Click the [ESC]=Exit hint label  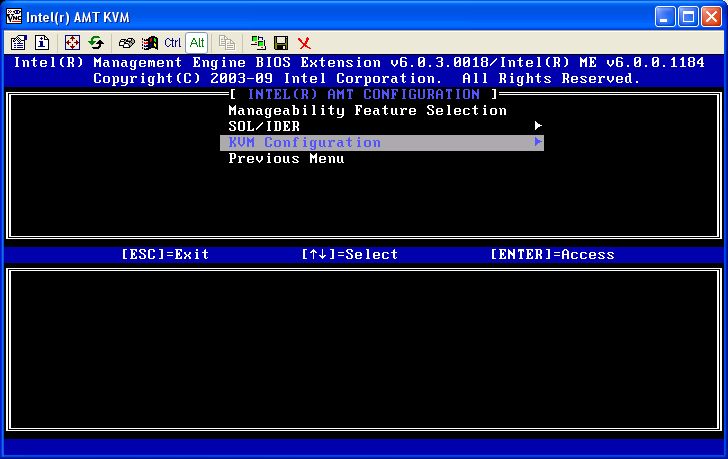point(165,254)
